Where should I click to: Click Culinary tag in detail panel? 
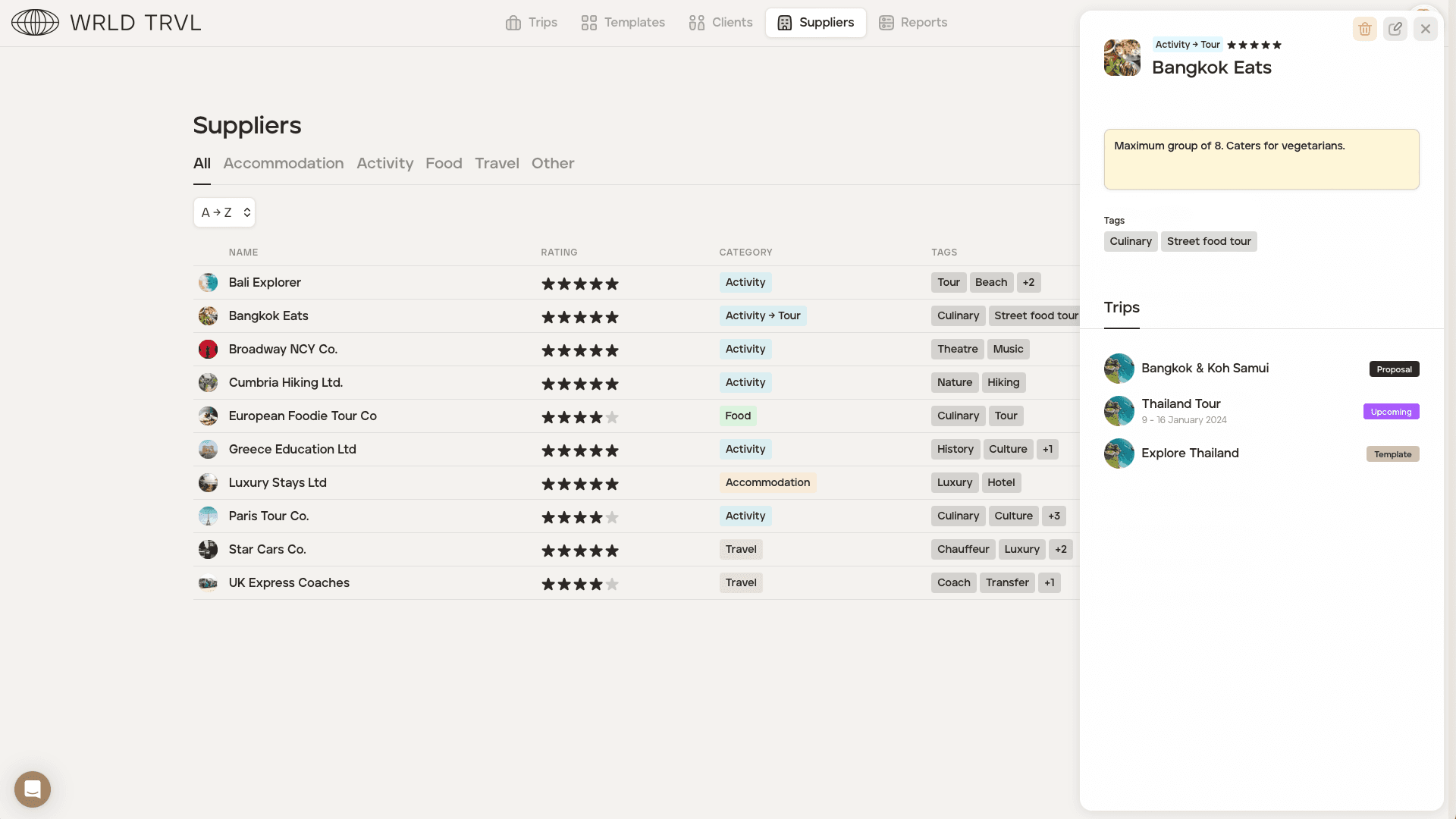(1131, 241)
